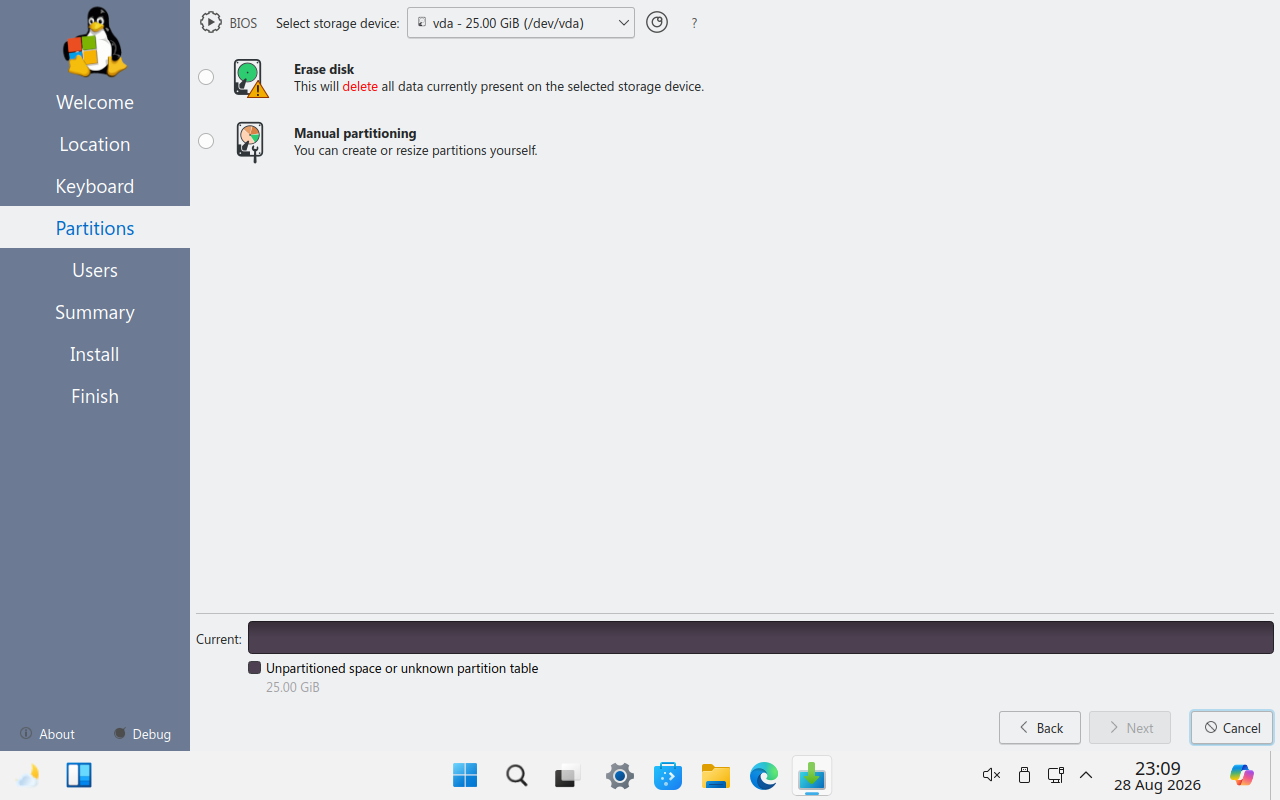This screenshot has height=800, width=1280.
Task: Open the Debug information
Action: tap(142, 734)
